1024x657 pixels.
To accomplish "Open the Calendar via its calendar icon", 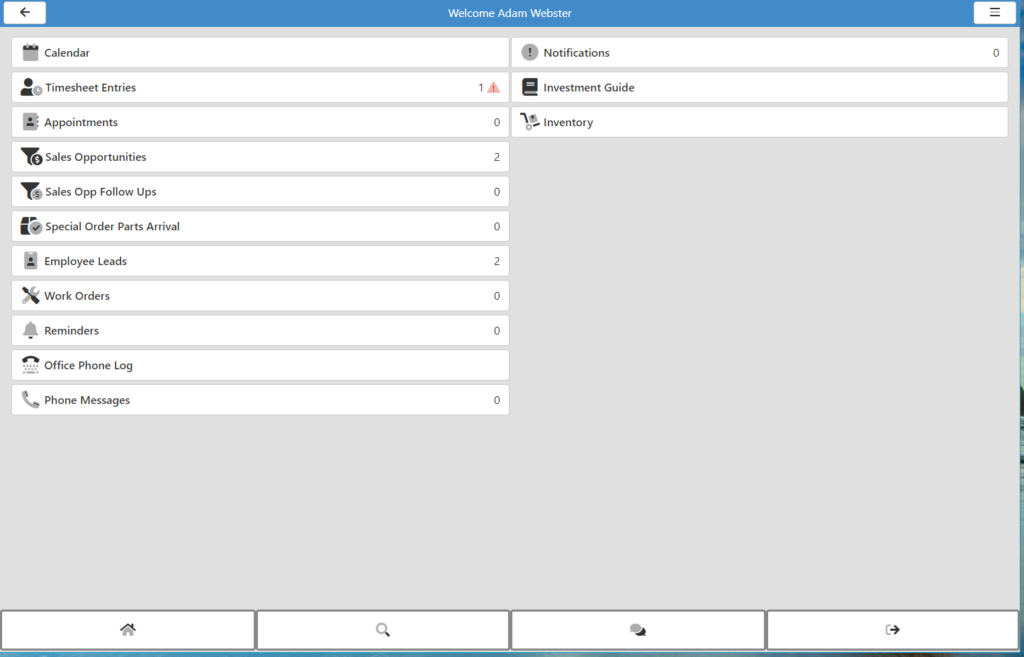I will pyautogui.click(x=30, y=52).
